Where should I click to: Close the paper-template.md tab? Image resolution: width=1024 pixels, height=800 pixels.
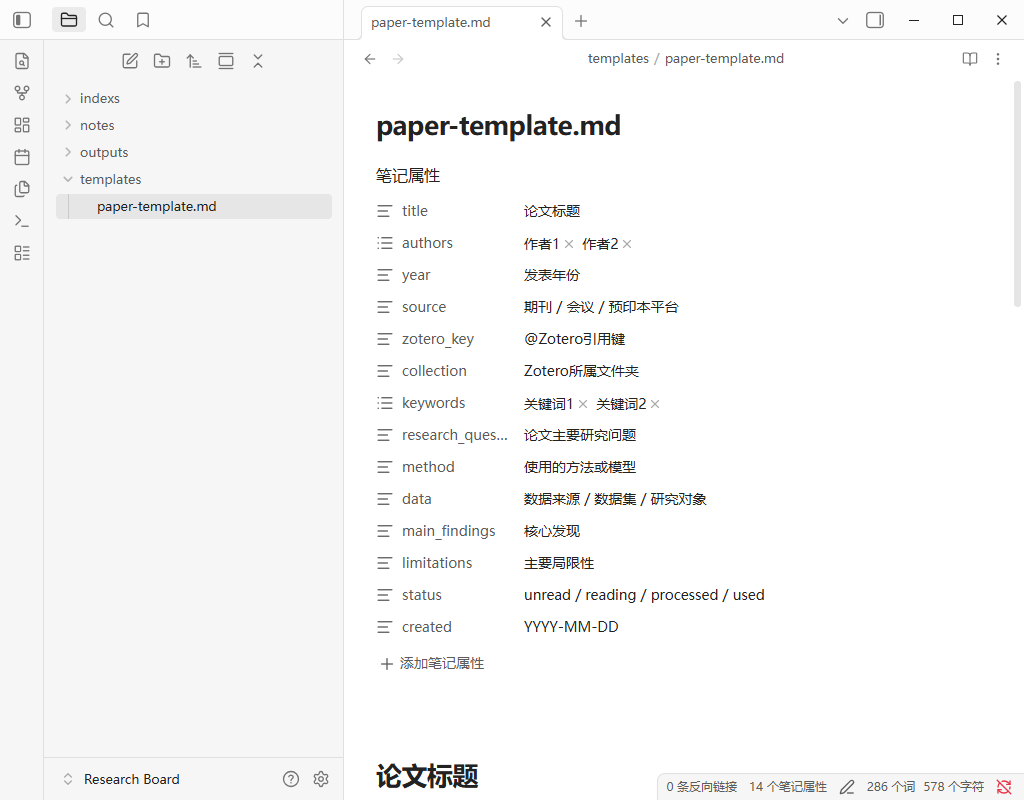(x=546, y=22)
